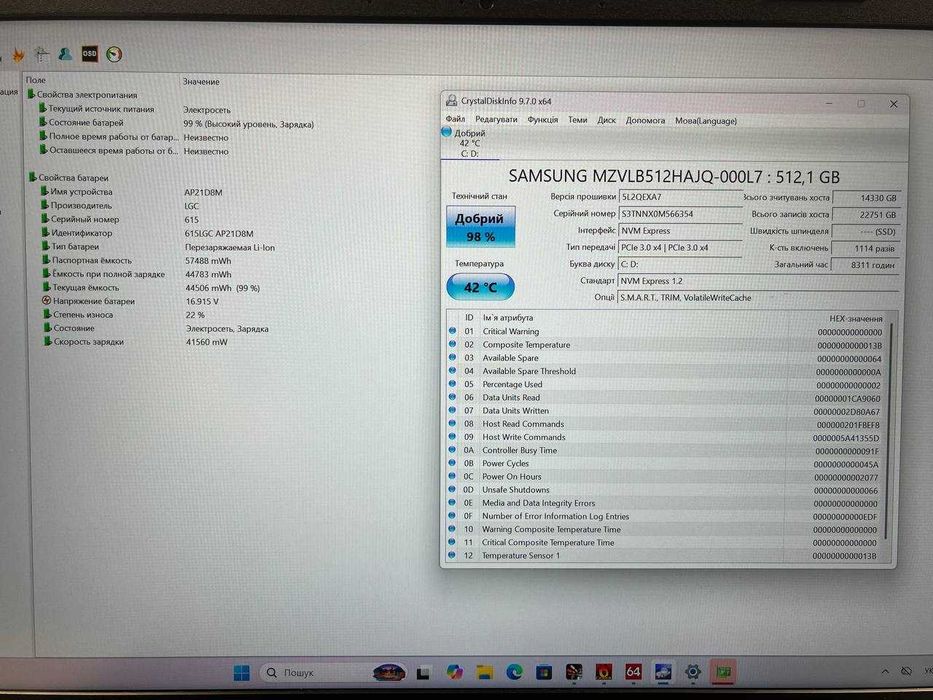
Task: Show hidden tray icons chevron
Action: click(x=885, y=671)
